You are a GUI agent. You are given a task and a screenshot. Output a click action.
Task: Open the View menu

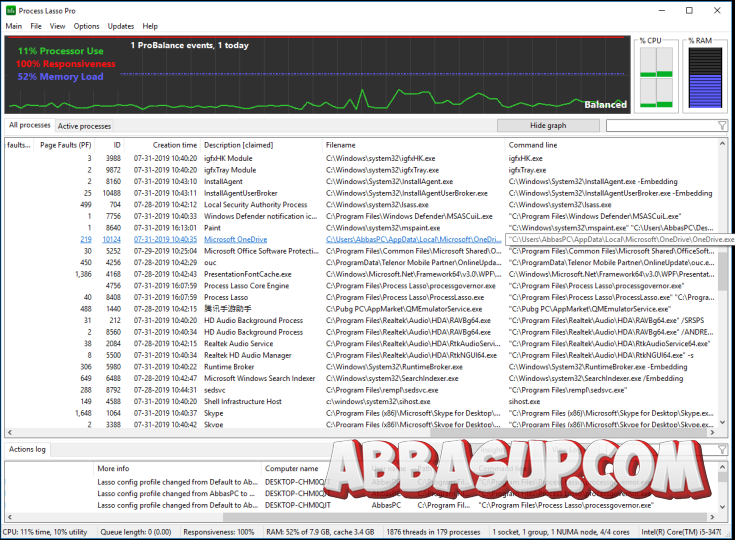click(57, 26)
